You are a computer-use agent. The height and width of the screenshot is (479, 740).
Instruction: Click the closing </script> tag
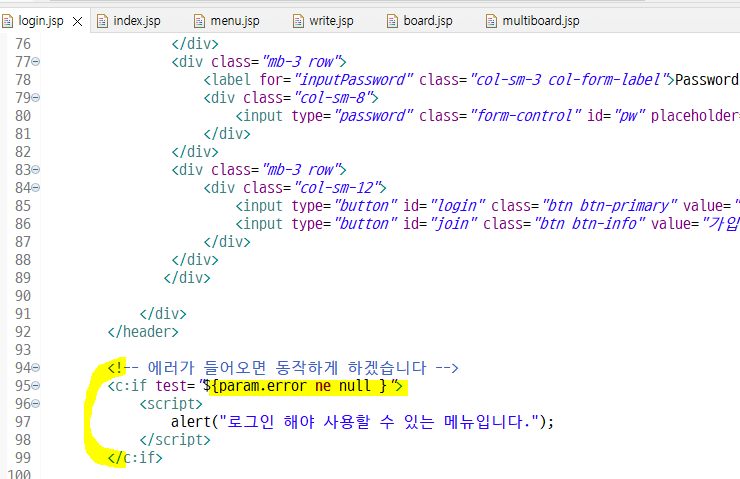point(175,440)
